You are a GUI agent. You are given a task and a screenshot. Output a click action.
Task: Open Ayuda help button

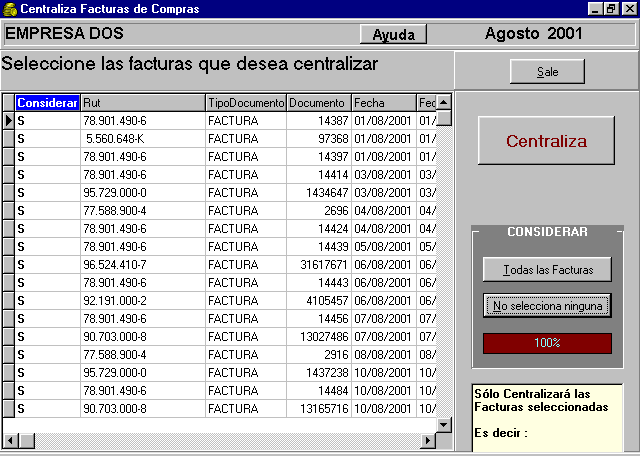point(393,34)
